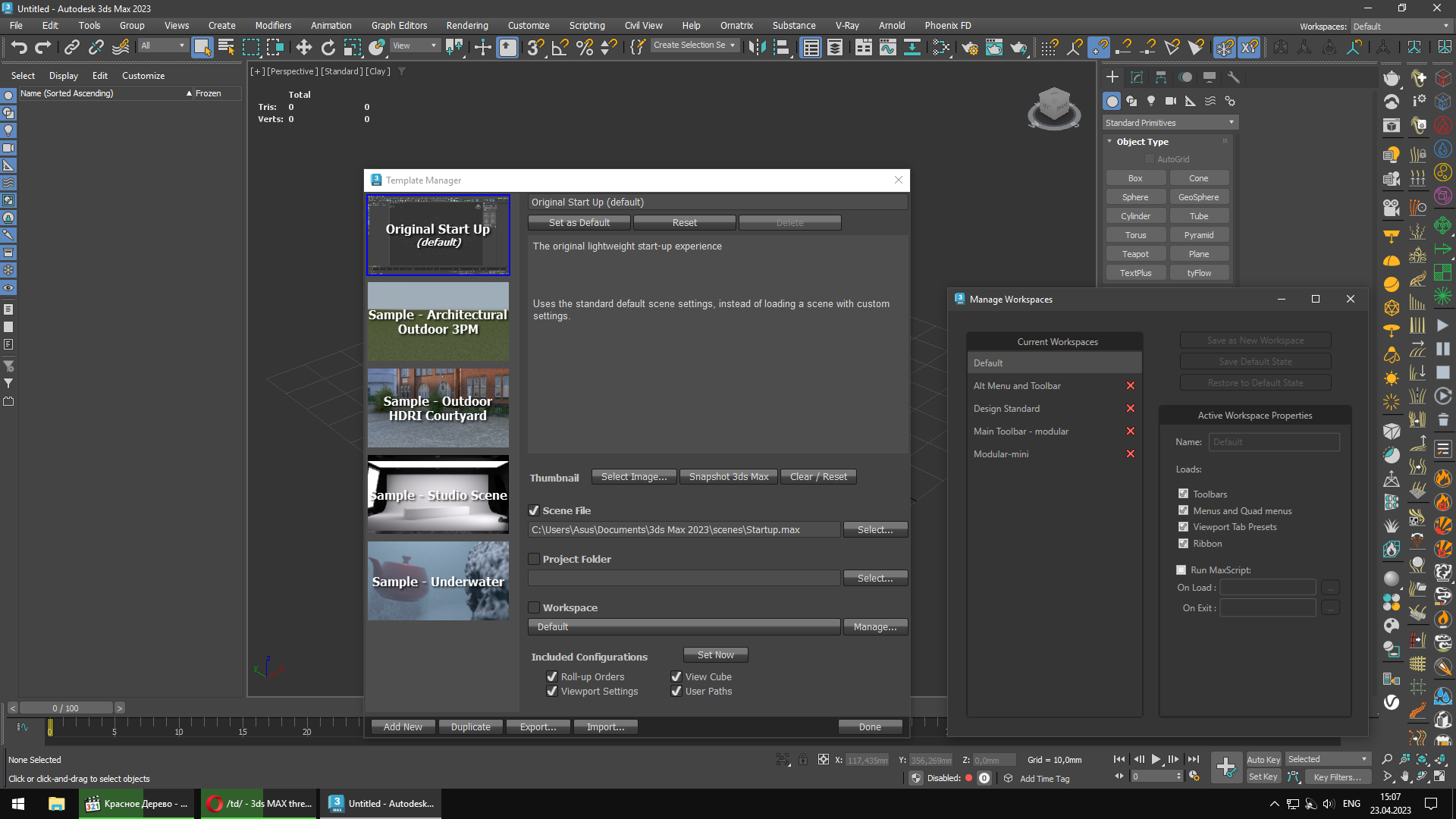Viewport: 1456px width, 819px height.
Task: Open the Graph Editors menu
Action: (x=399, y=26)
